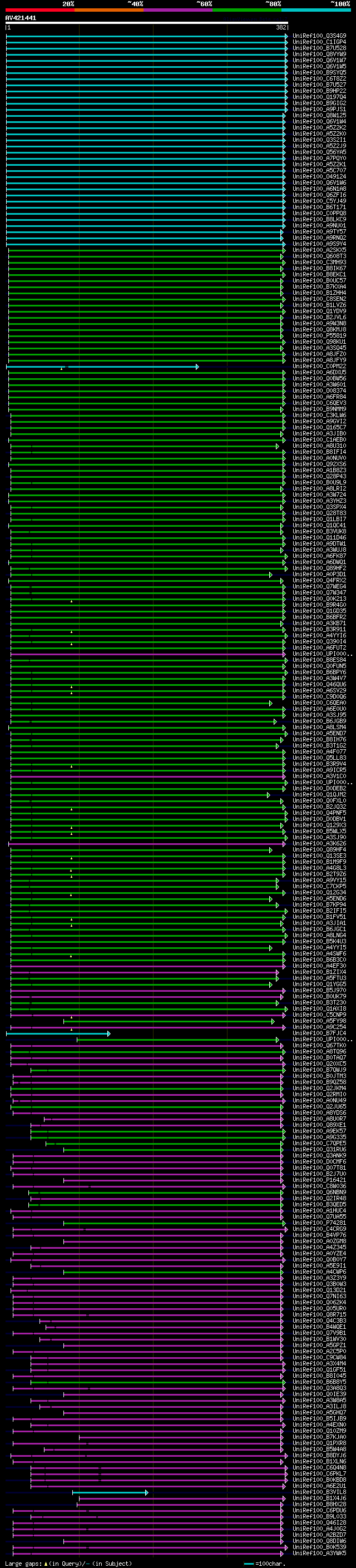Select hit label UniRef100_Q3S2I1
This screenshot has width=356, height=1568.
pos(319,140)
